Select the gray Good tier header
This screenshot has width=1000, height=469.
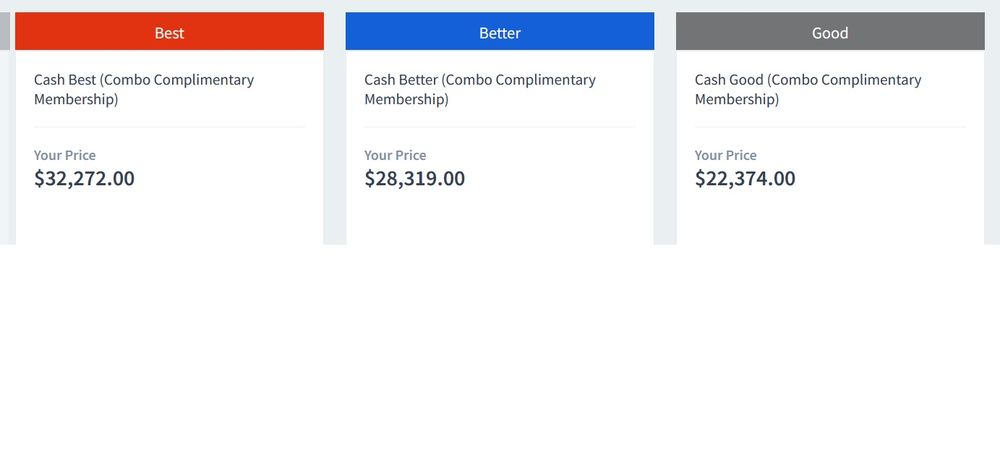click(x=829, y=32)
